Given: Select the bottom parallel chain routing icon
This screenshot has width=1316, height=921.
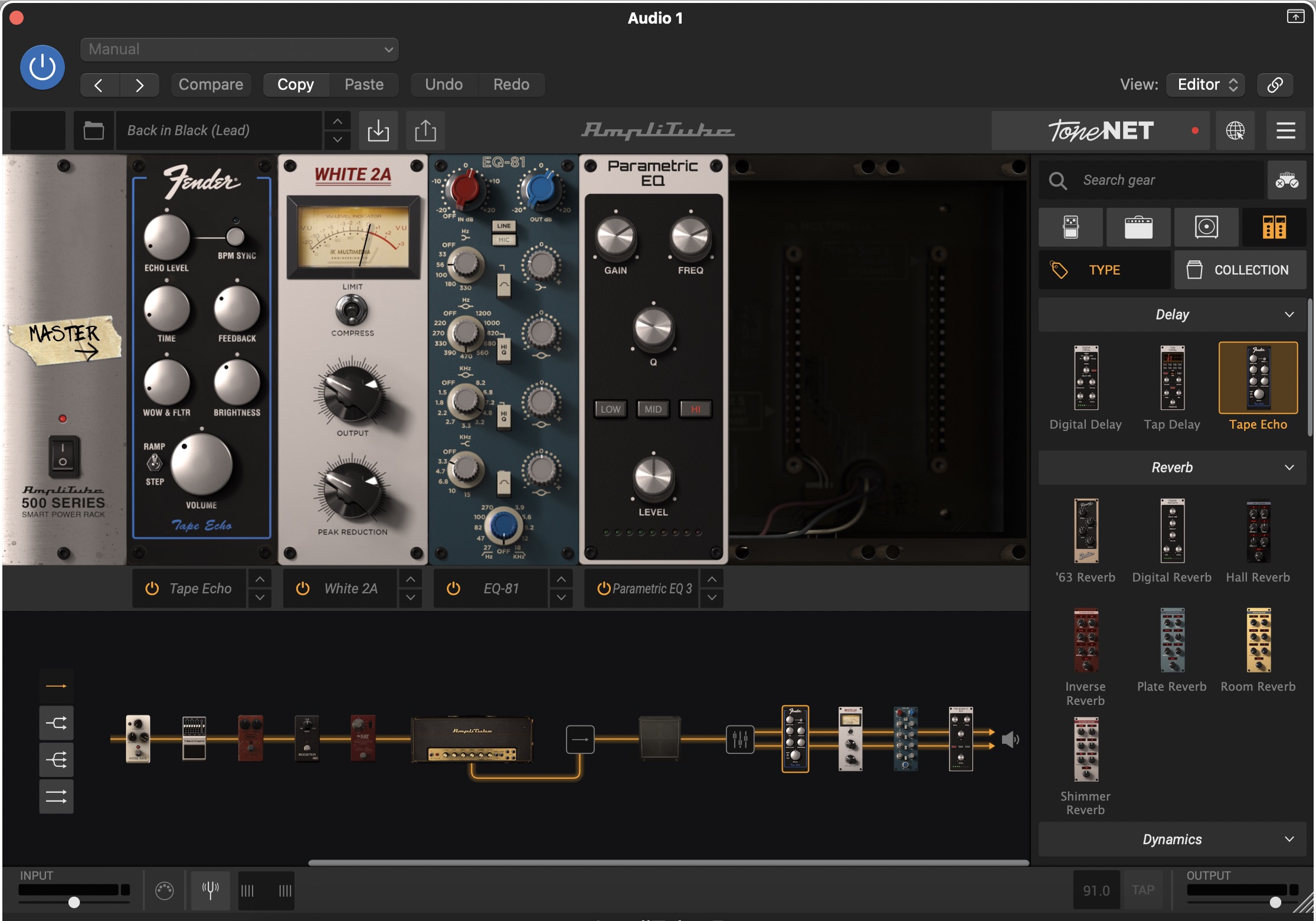Looking at the screenshot, I should 56,797.
